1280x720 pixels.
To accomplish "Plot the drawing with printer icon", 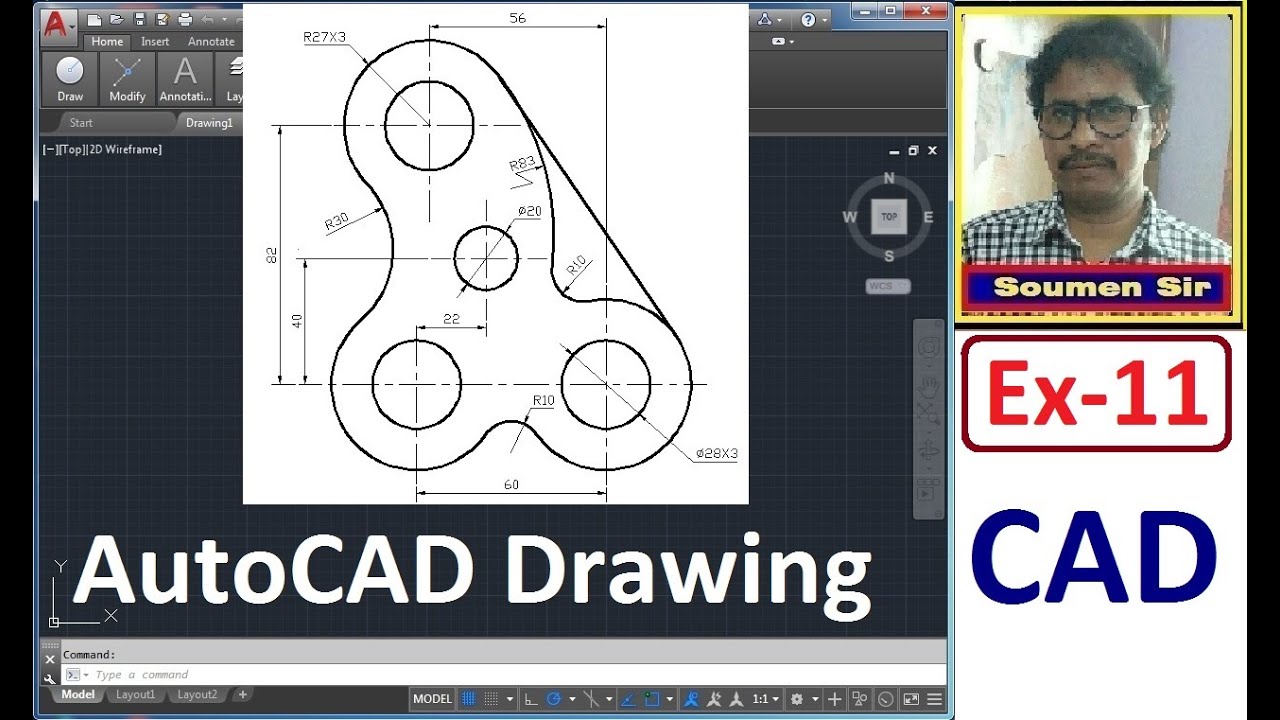I will [185, 20].
